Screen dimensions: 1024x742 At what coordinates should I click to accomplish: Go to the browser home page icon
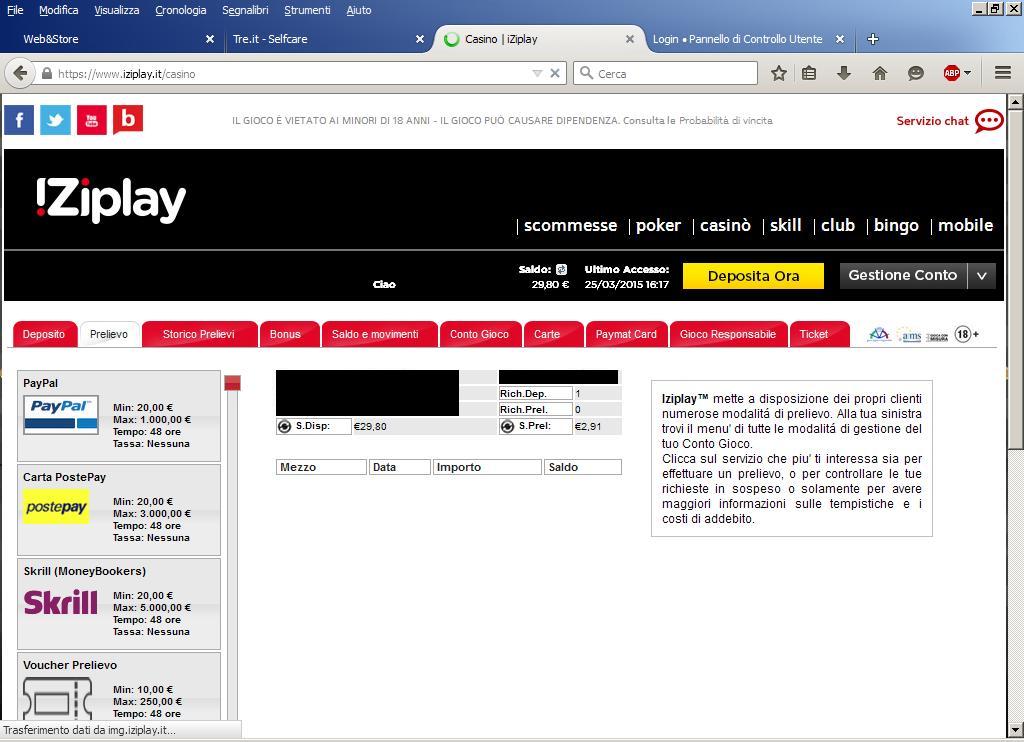tap(880, 73)
